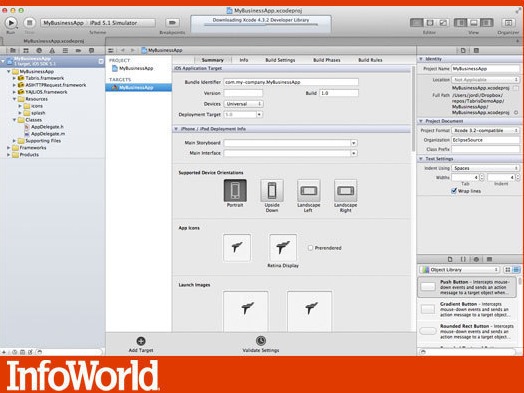Select the Version editor icon
The height and width of the screenshot is (393, 524).
click(443, 23)
